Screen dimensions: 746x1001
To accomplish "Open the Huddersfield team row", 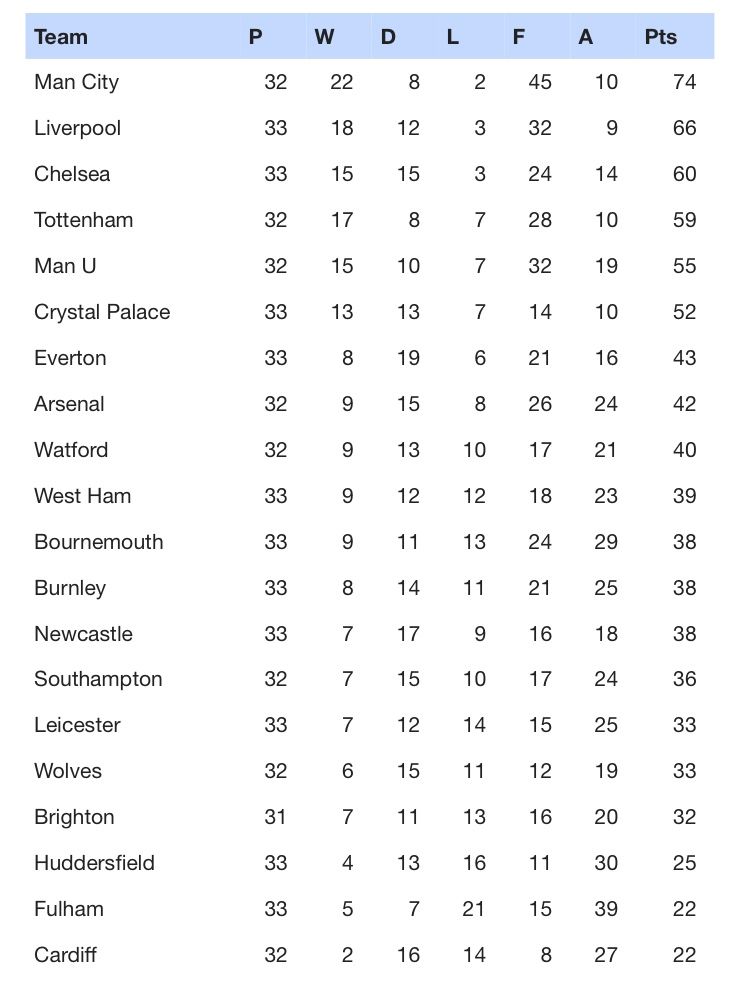I will coord(94,863).
